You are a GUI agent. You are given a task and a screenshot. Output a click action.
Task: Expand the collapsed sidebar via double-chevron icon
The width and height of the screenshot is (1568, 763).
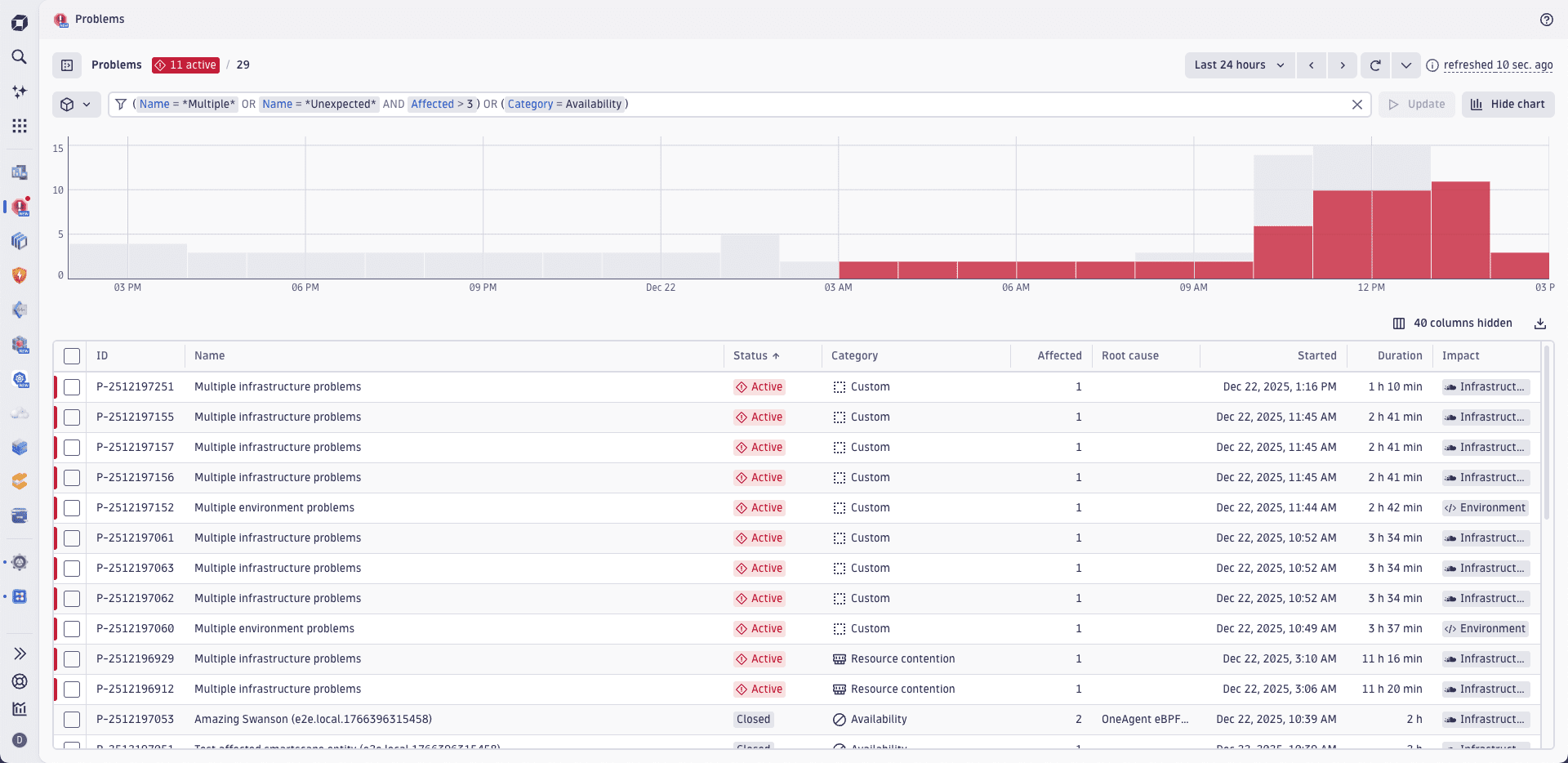[x=20, y=653]
